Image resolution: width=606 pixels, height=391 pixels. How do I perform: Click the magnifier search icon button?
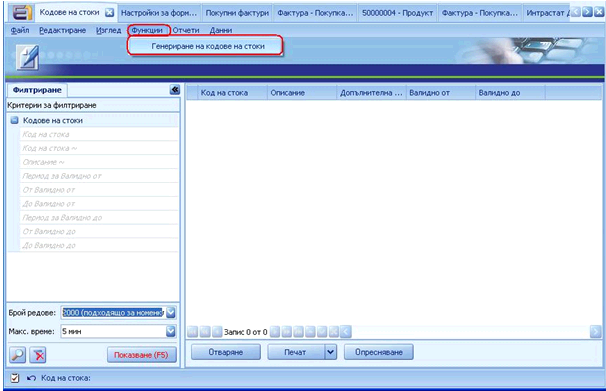click(17, 354)
